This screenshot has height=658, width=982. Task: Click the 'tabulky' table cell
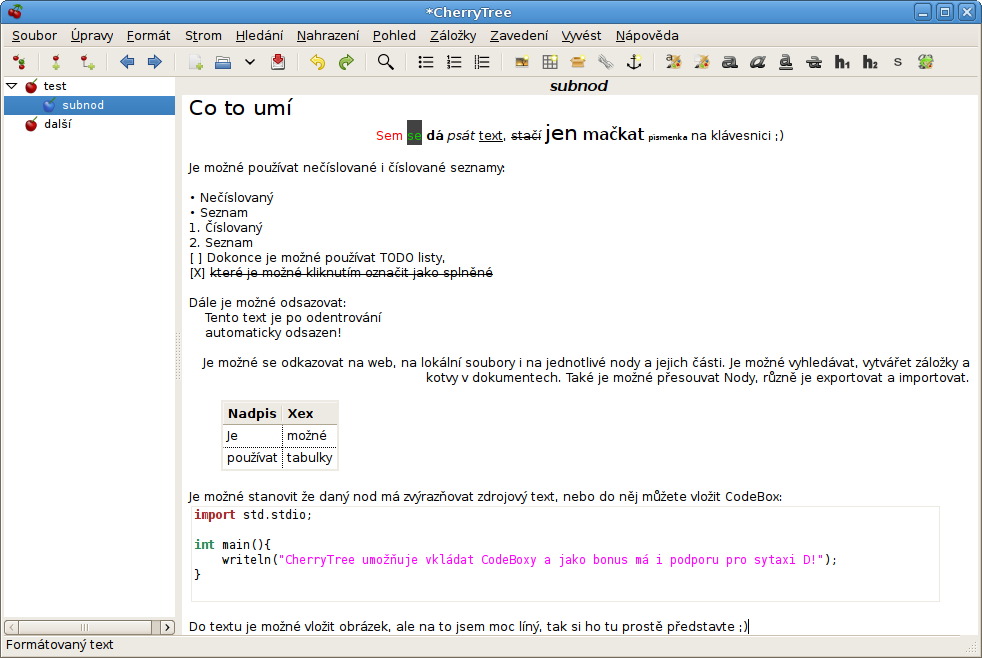pos(309,458)
